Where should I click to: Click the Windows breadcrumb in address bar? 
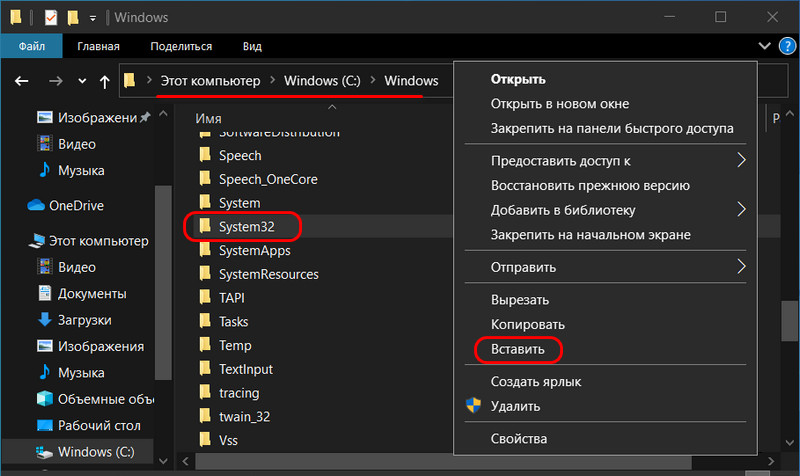411,81
